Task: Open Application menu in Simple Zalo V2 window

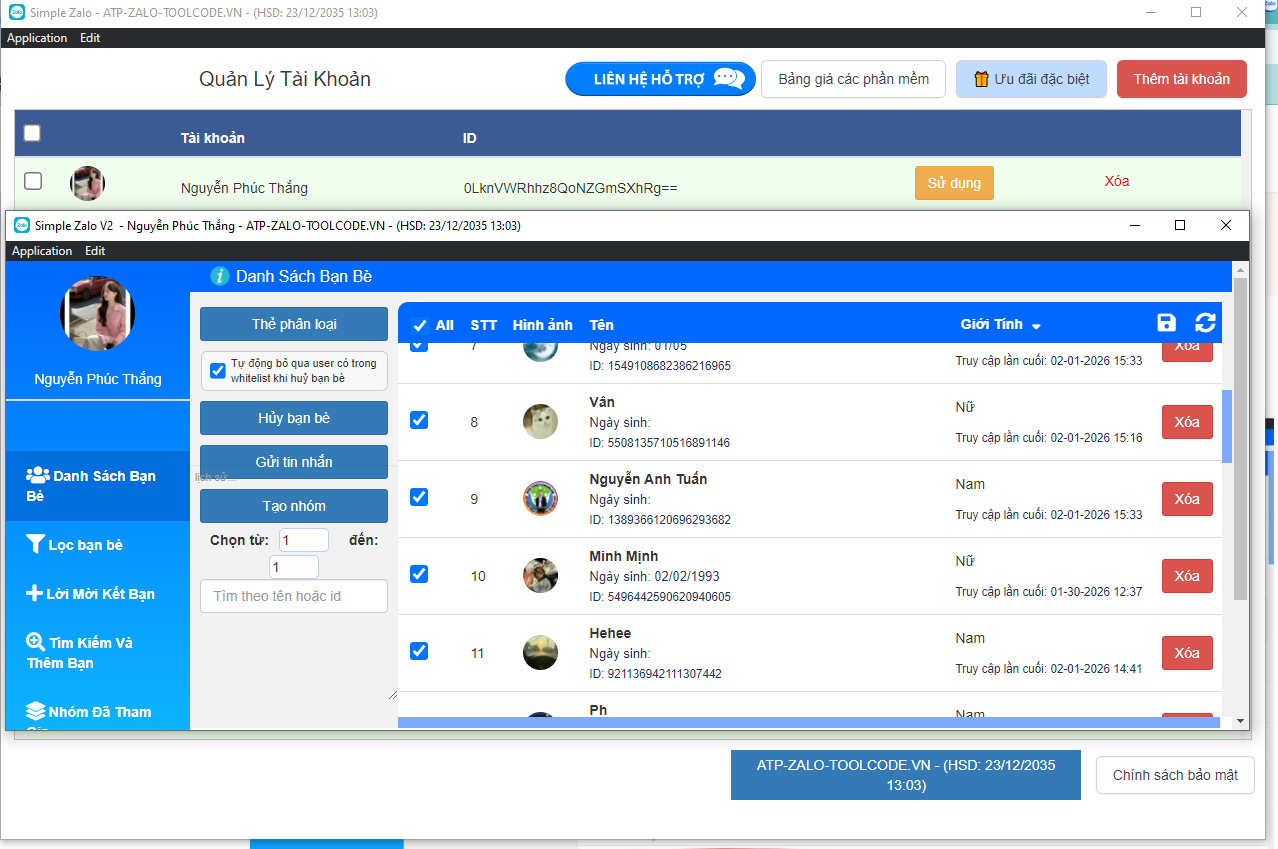Action: pos(42,251)
